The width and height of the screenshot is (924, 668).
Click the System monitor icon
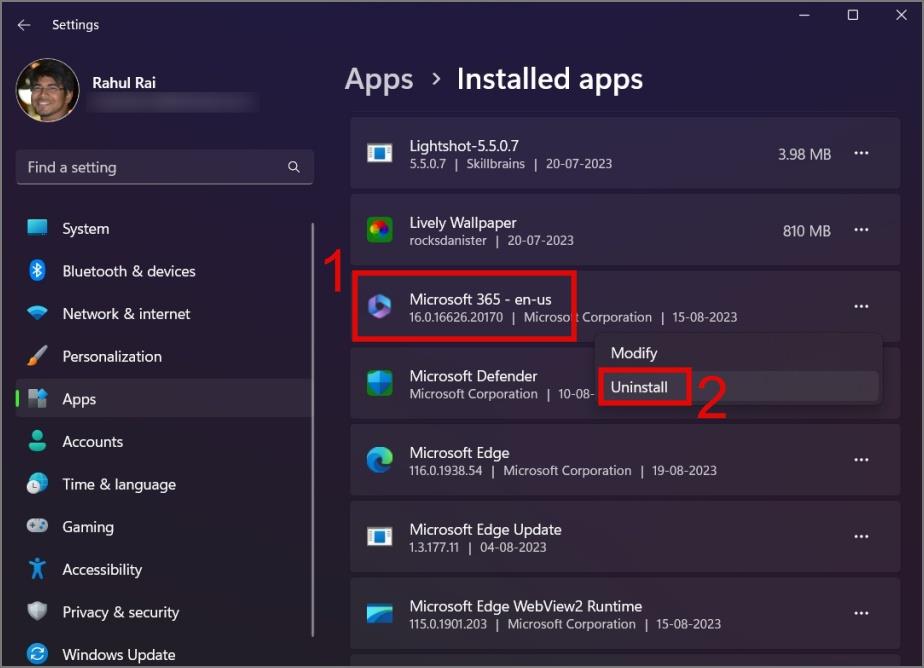tap(37, 227)
